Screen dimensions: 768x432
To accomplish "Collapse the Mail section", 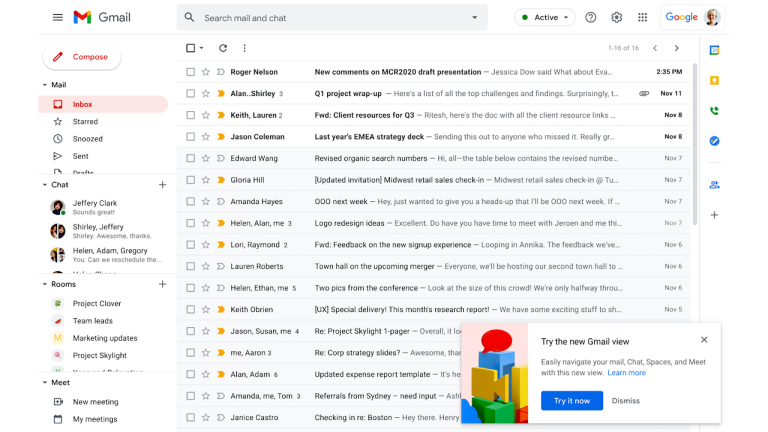I will [x=45, y=85].
